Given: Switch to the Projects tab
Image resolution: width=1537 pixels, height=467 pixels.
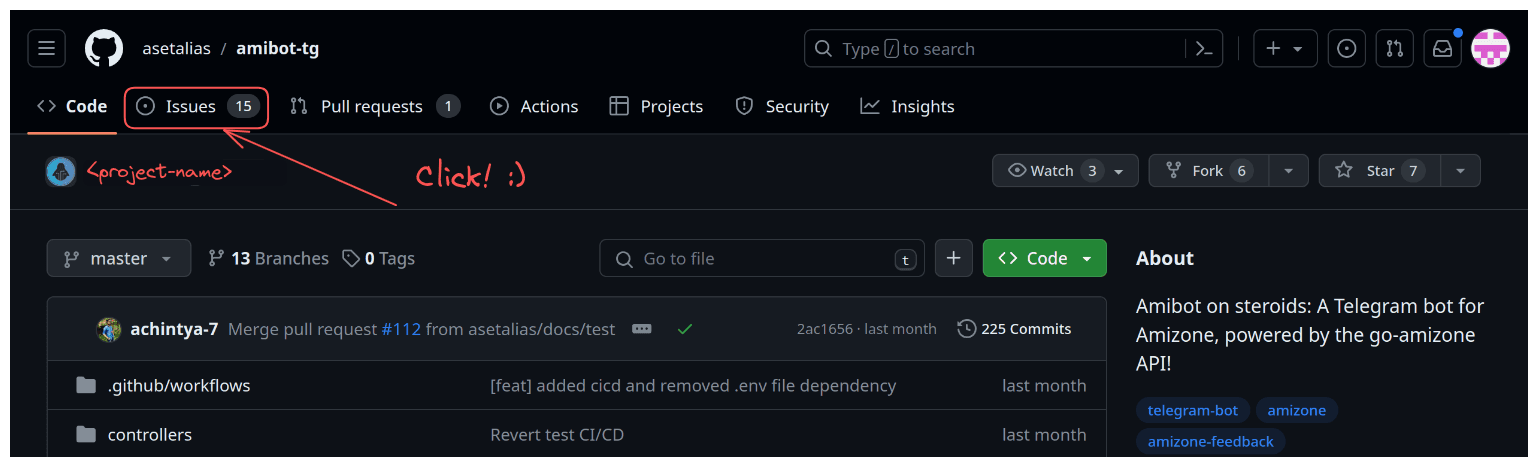Looking at the screenshot, I should (656, 106).
